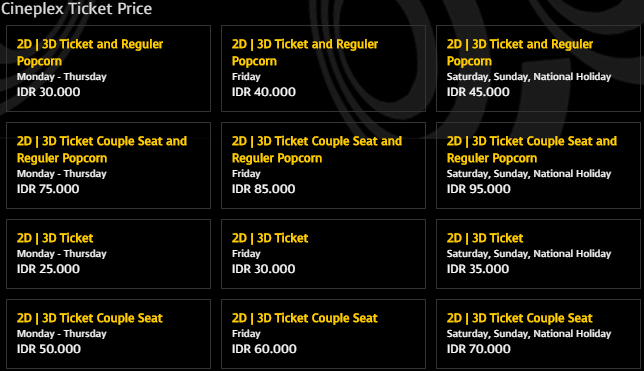Pick weekend couple seat IDR 70.000 card
Image resolution: width=644 pixels, height=371 pixels.
coord(538,334)
